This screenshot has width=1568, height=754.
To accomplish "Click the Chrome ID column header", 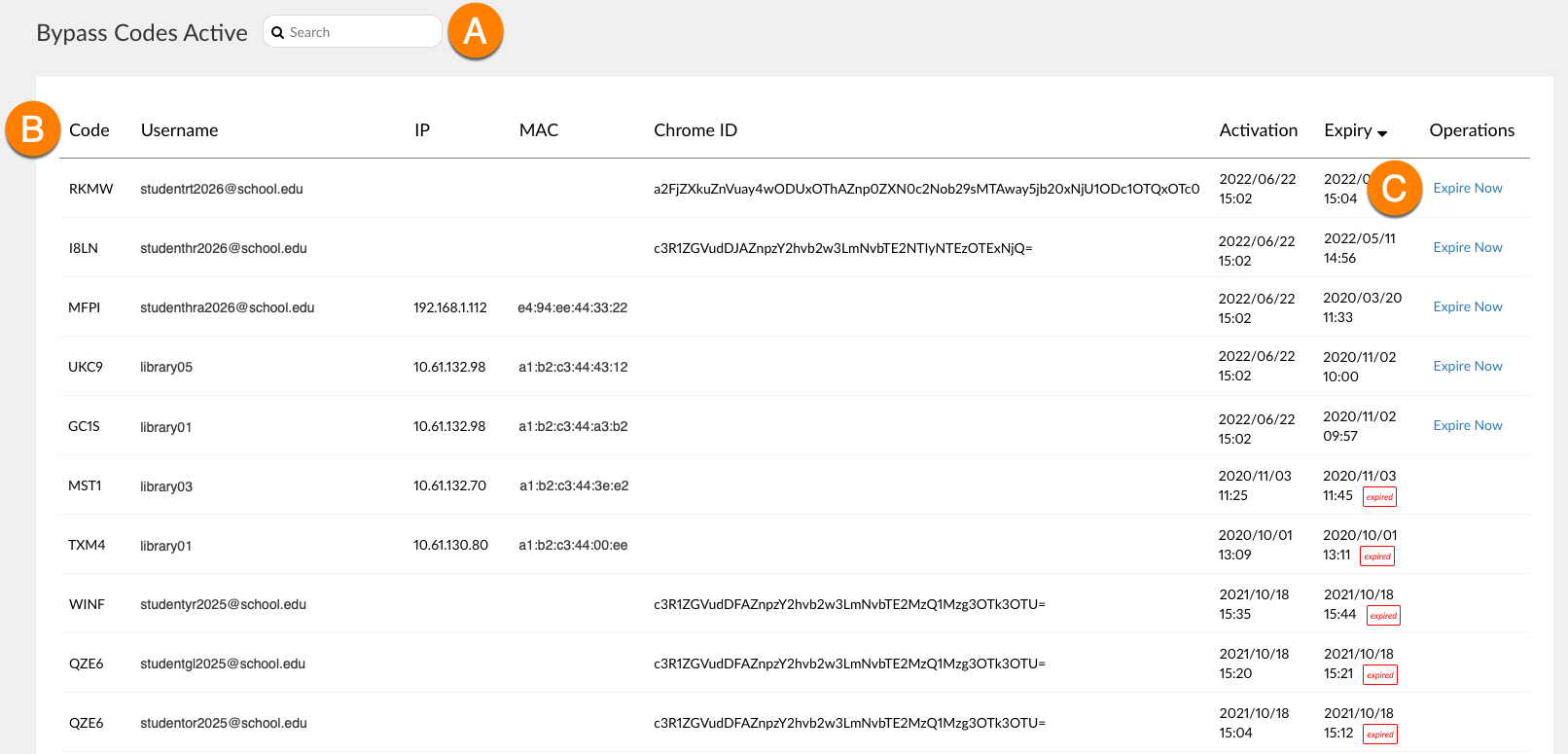I will pyautogui.click(x=695, y=130).
